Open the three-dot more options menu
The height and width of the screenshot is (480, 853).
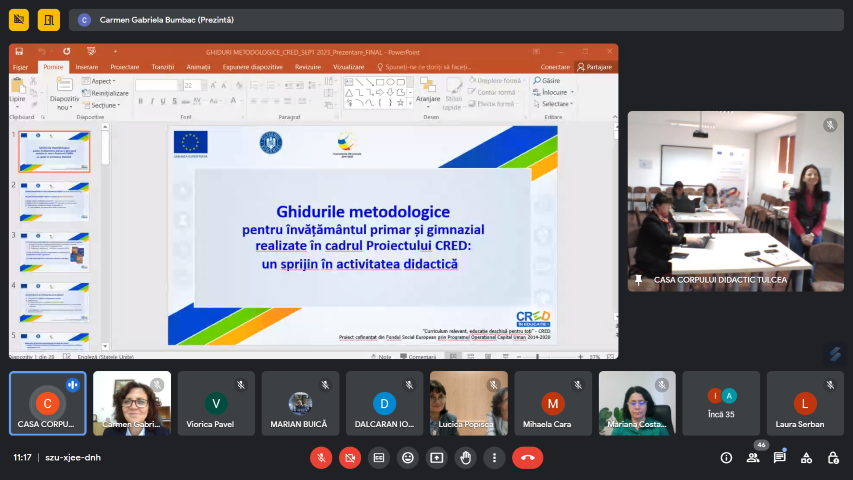(x=494, y=457)
